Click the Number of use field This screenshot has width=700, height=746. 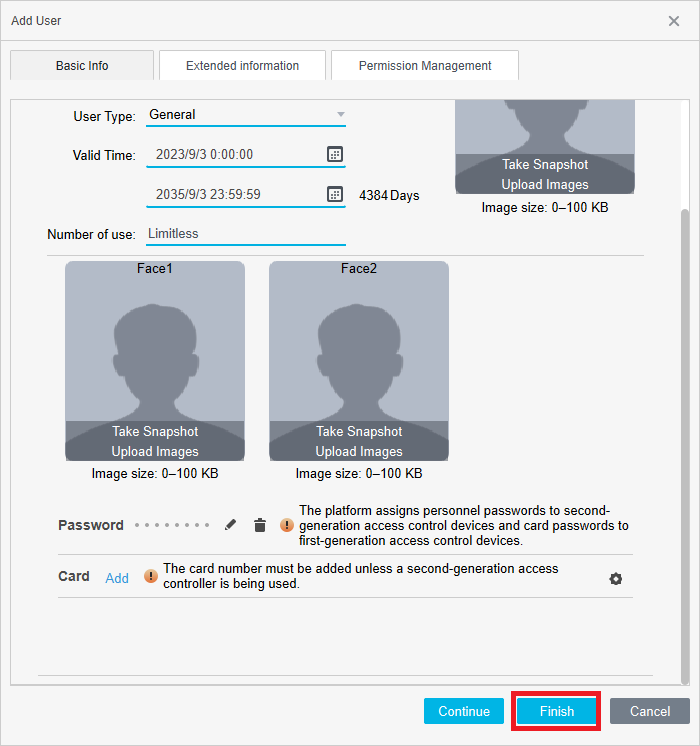(x=245, y=234)
